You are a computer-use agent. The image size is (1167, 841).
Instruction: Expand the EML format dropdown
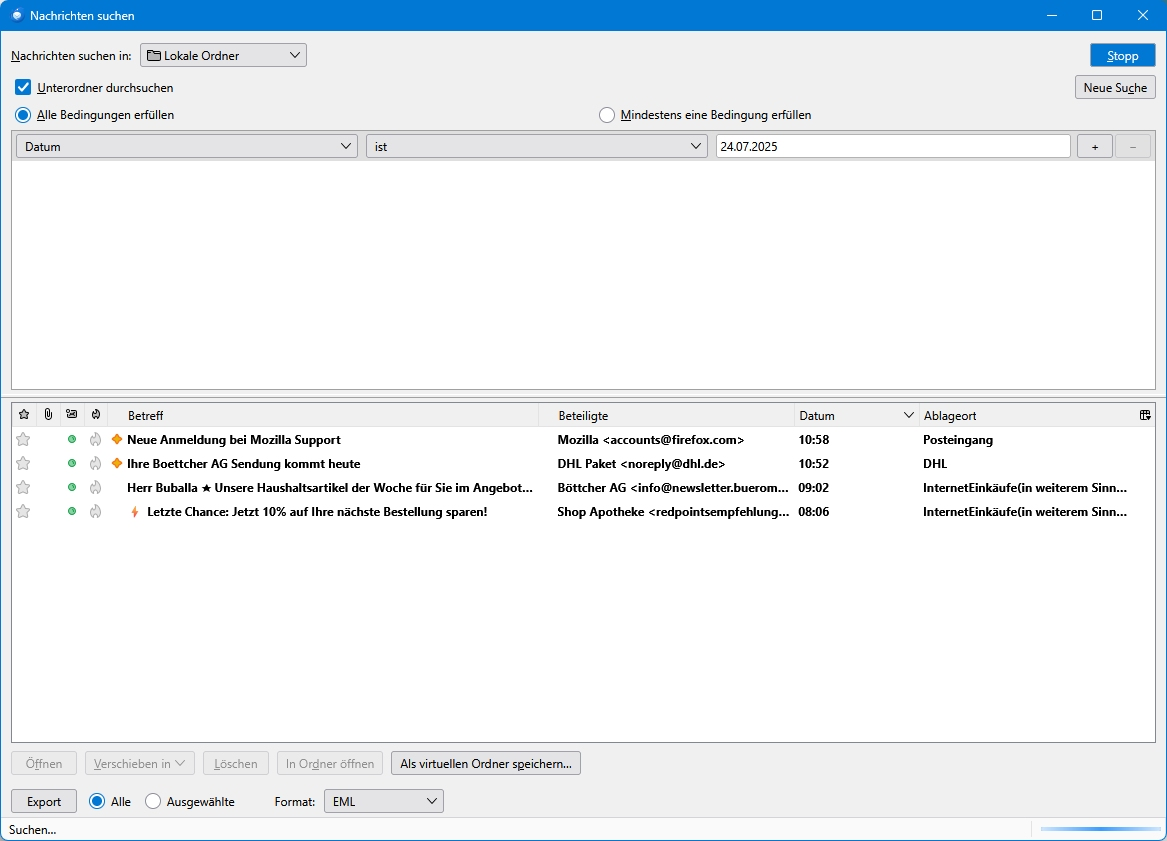384,801
